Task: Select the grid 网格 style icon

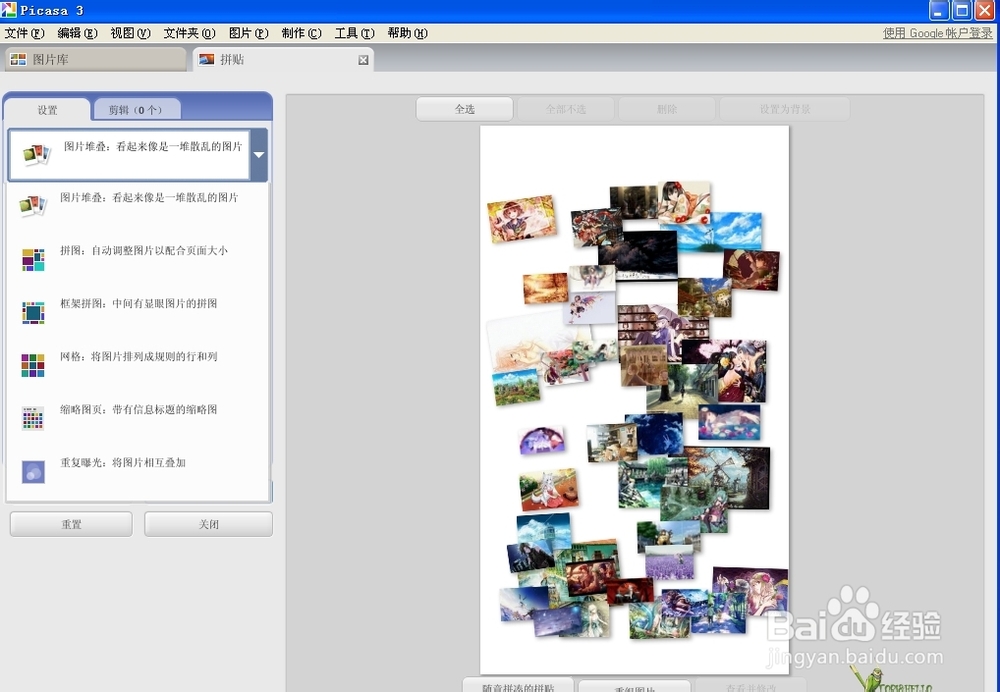Action: click(x=33, y=365)
